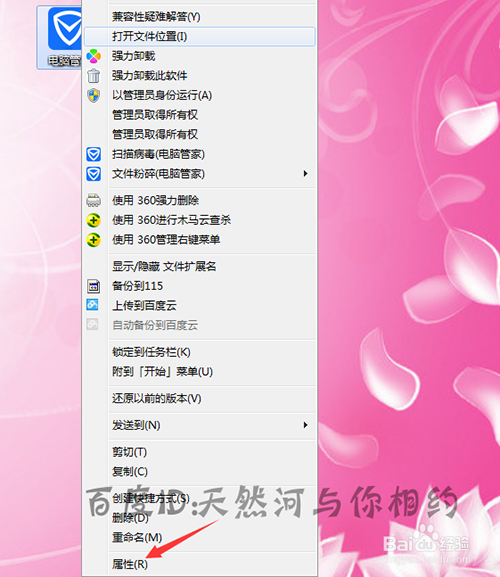Select 创建快捷方式(S)

200,499
